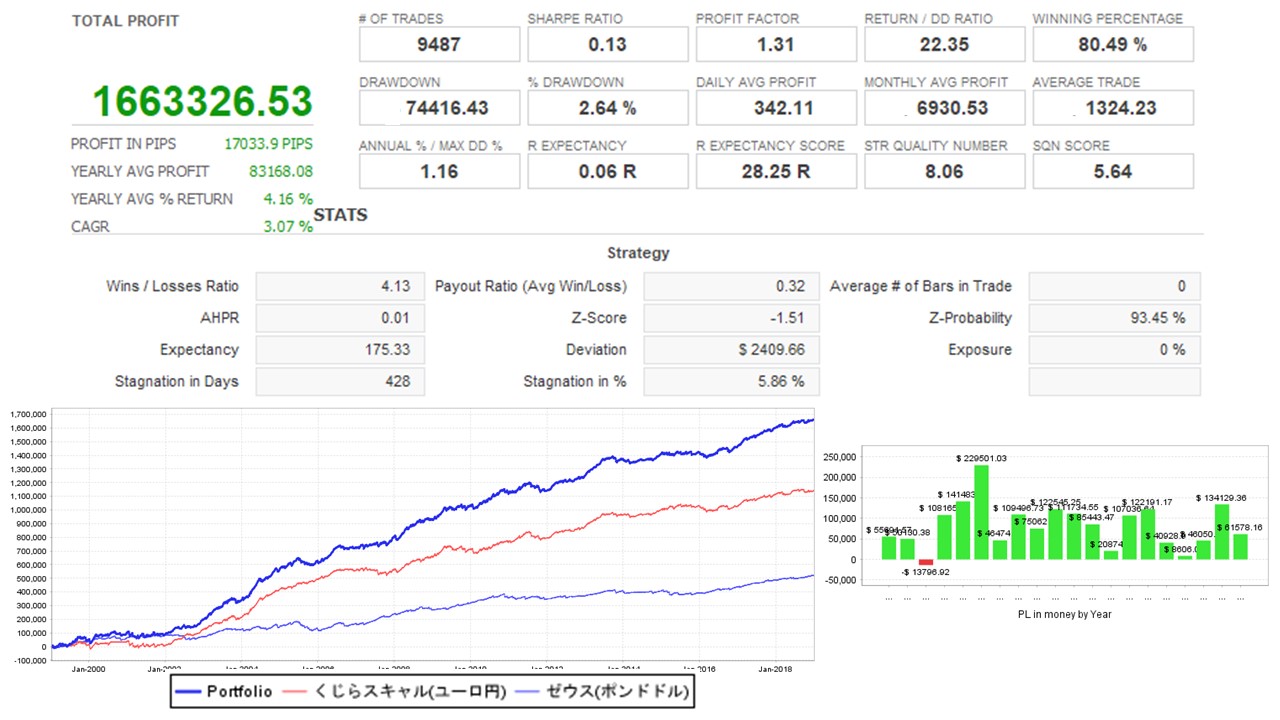Click the daily avg profit value 342.11
The width and height of the screenshot is (1280, 720).
pos(776,108)
